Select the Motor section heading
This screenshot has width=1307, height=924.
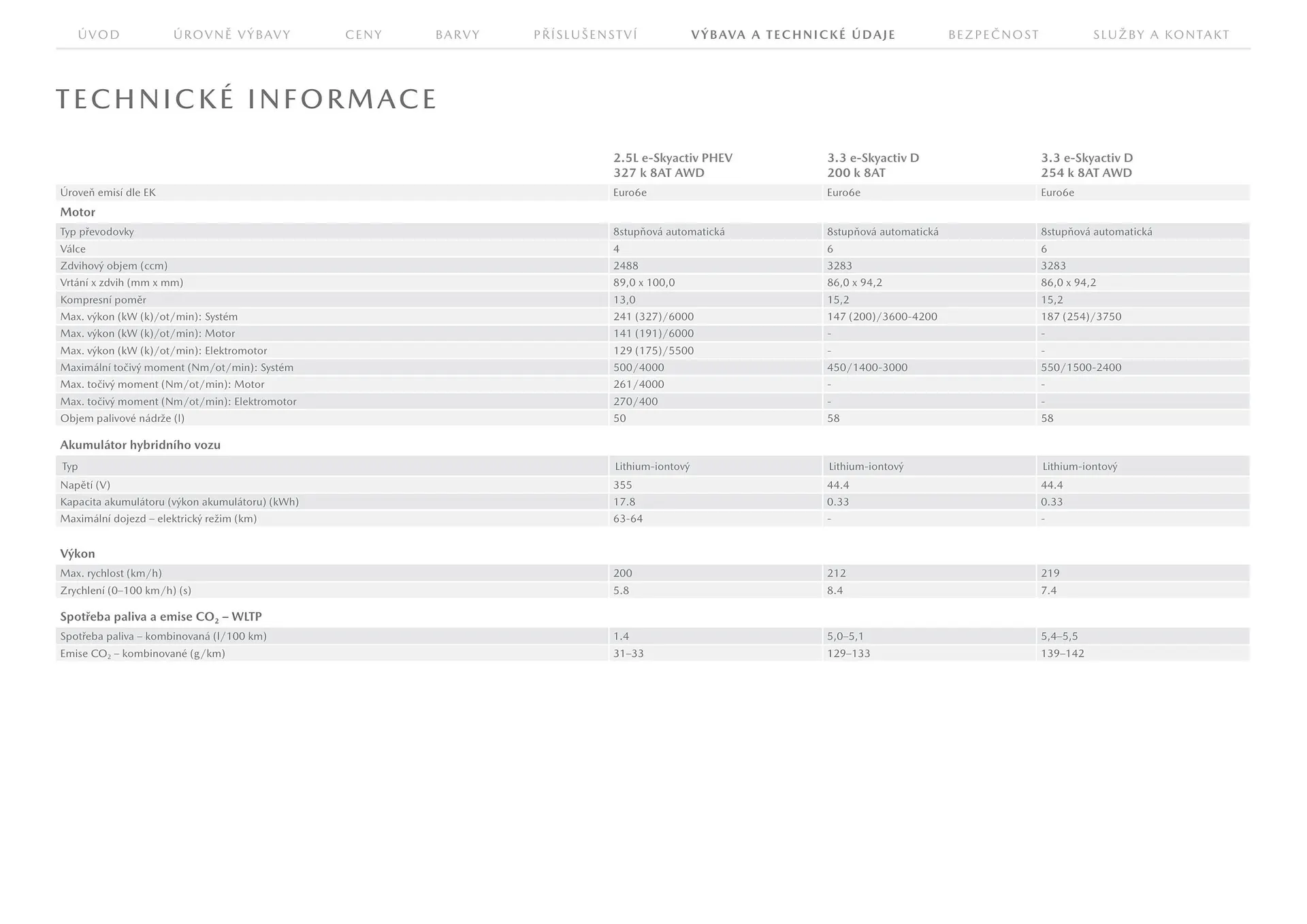pos(78,212)
